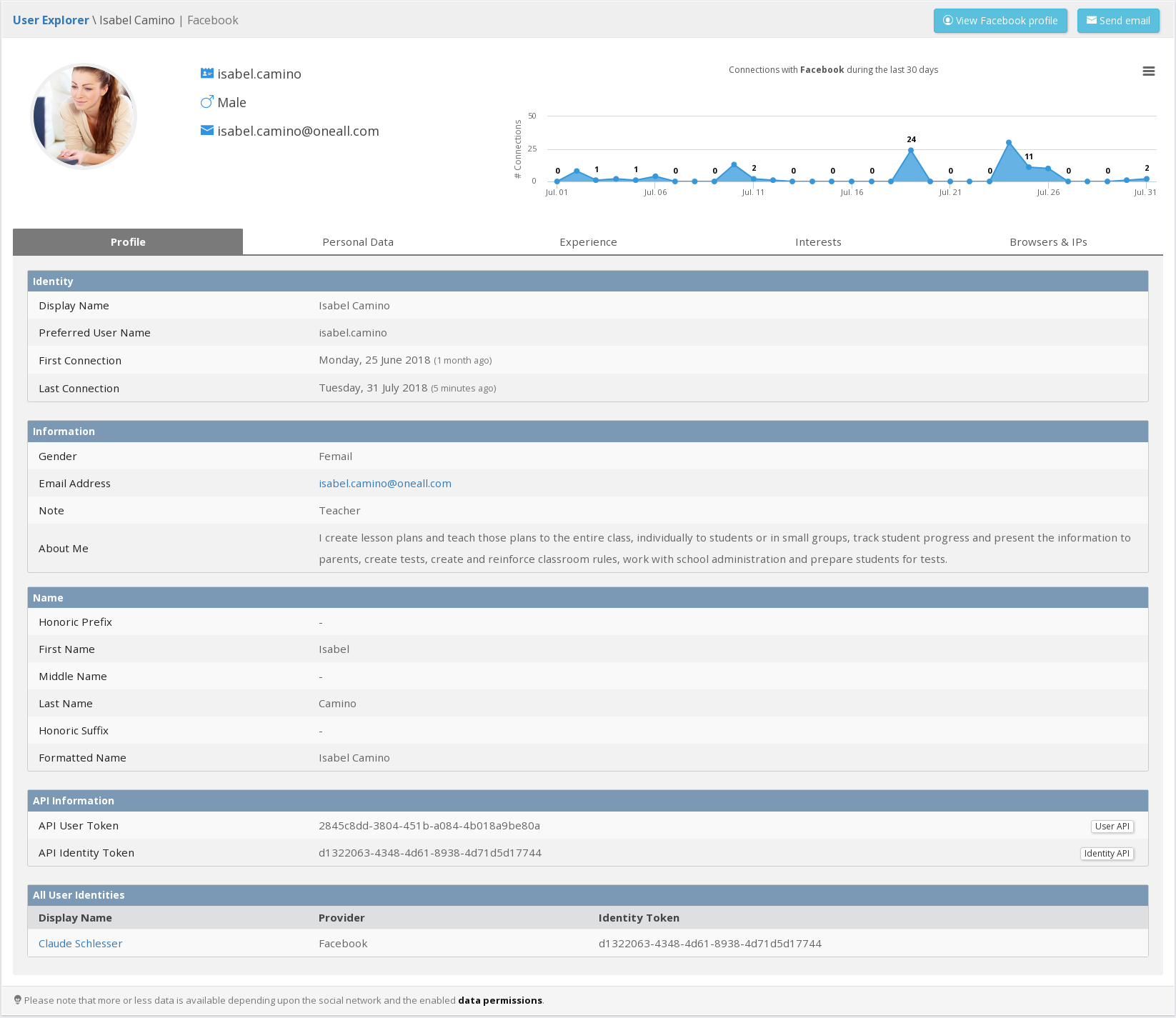Click the Formatted Name value Isabel Camino
The image size is (1176, 1018).
pyautogui.click(x=354, y=758)
